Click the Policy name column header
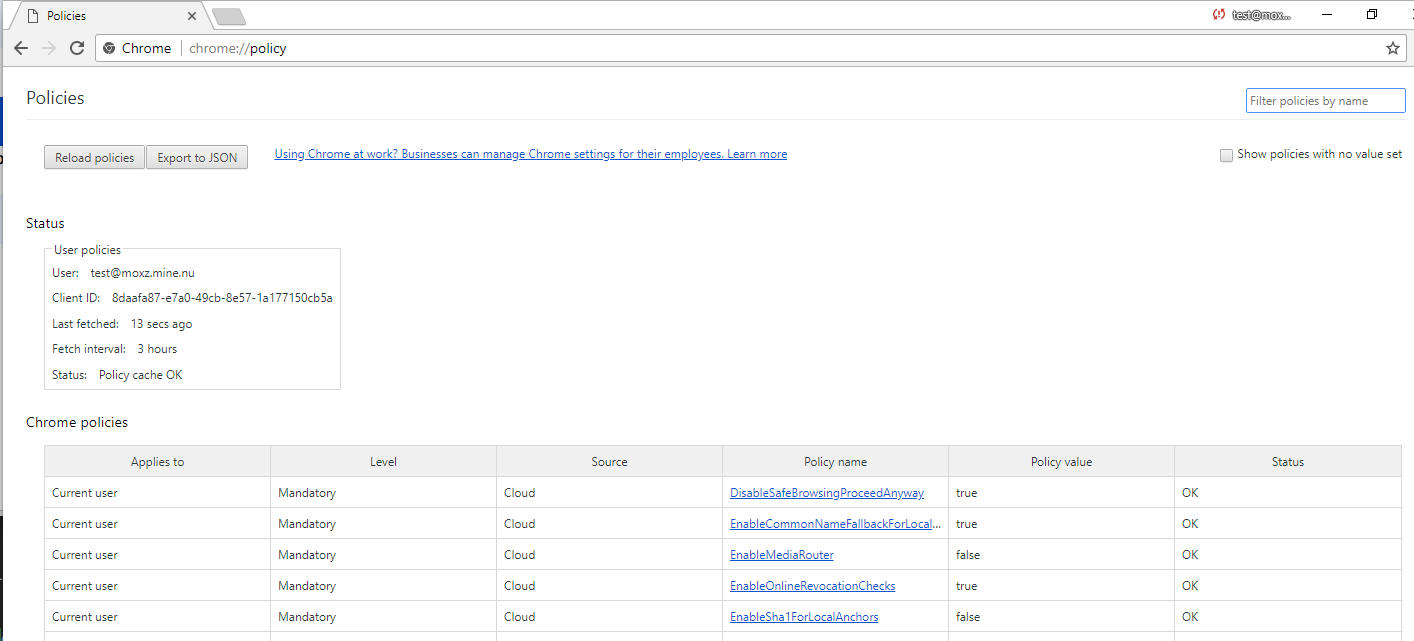Image resolution: width=1414 pixels, height=641 pixels. 835,462
